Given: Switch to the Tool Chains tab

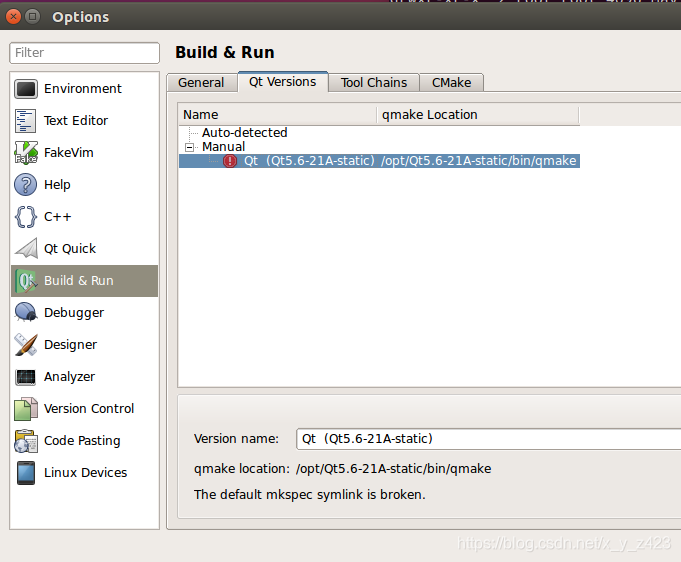Looking at the screenshot, I should pyautogui.click(x=374, y=83).
